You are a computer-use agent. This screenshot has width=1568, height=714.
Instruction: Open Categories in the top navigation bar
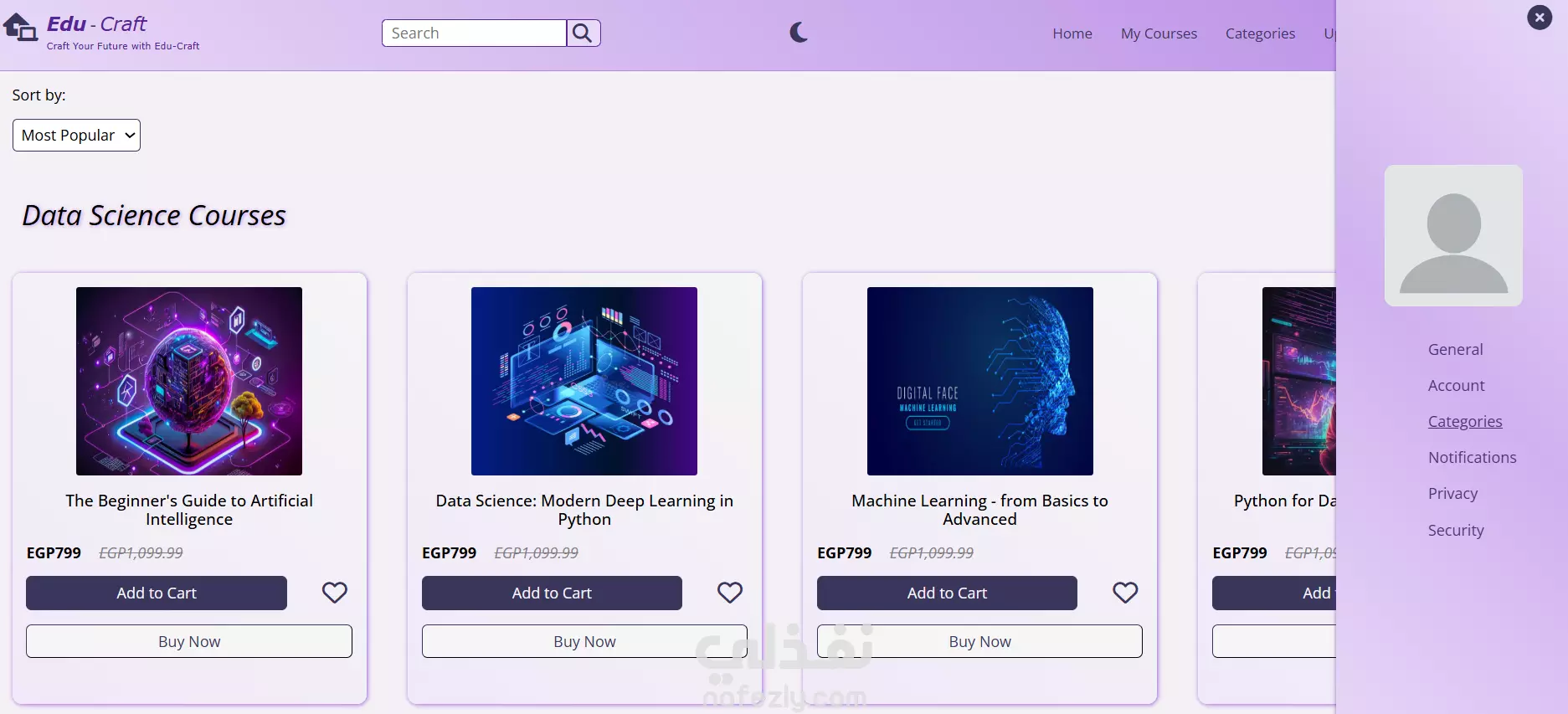(1260, 33)
